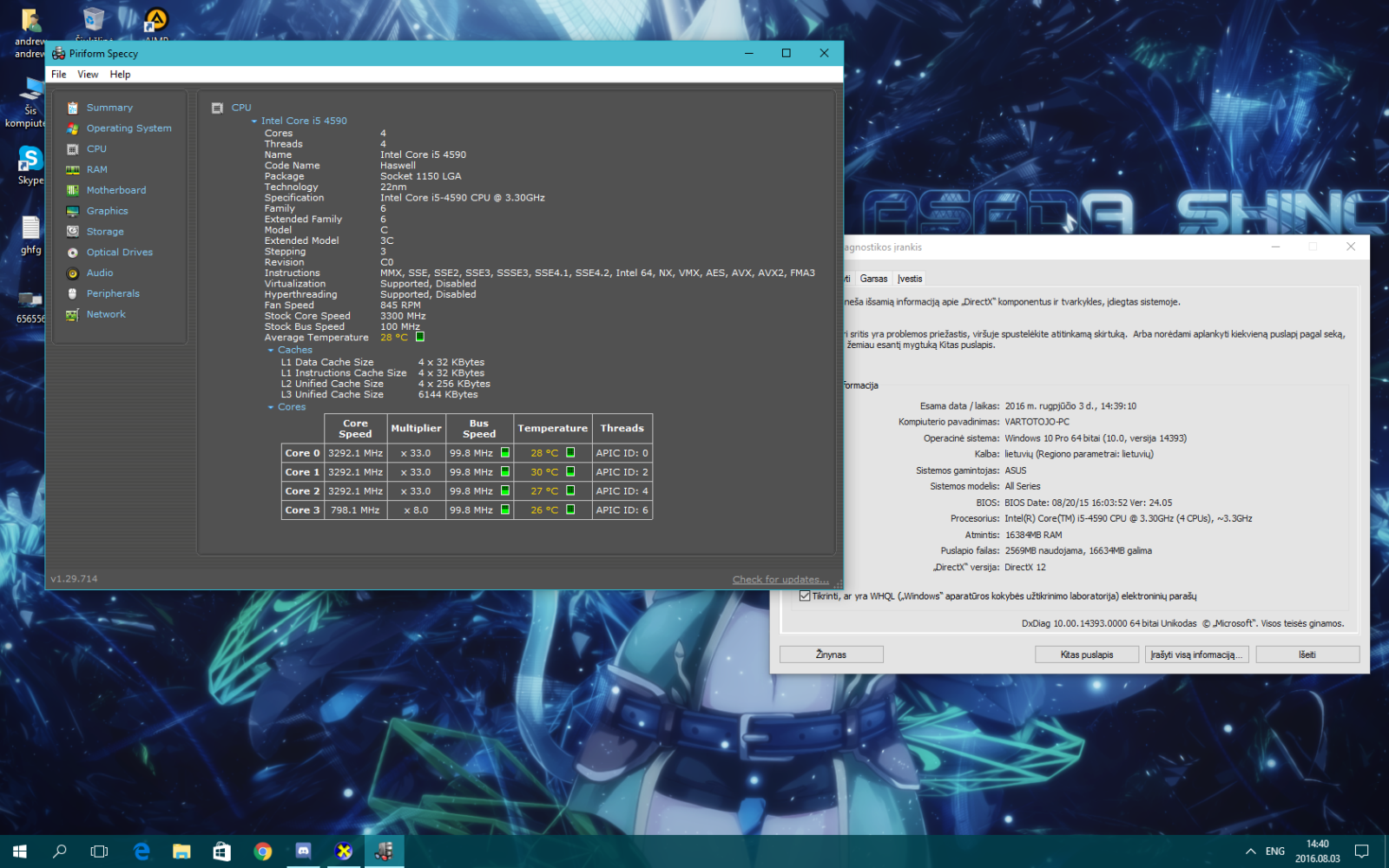Click the Temperature column header
This screenshot has width=1389, height=868.
tap(552, 429)
